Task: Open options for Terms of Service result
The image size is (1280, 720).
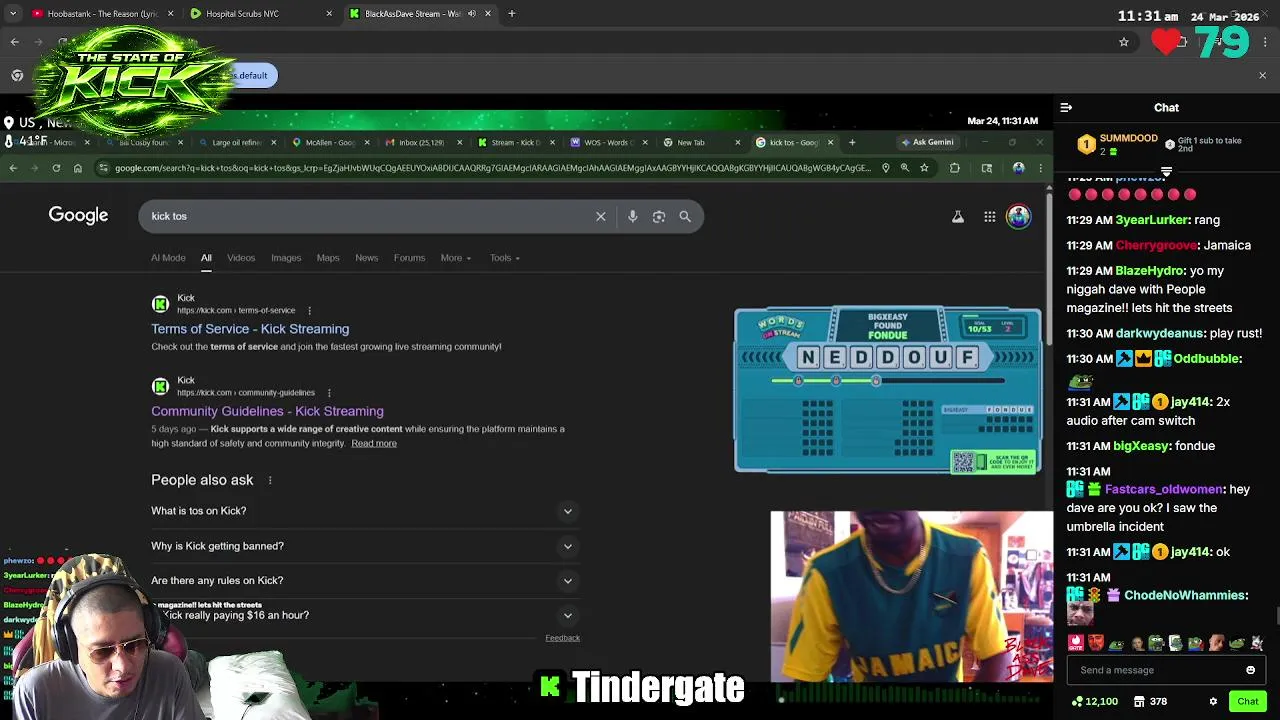Action: pos(309,311)
